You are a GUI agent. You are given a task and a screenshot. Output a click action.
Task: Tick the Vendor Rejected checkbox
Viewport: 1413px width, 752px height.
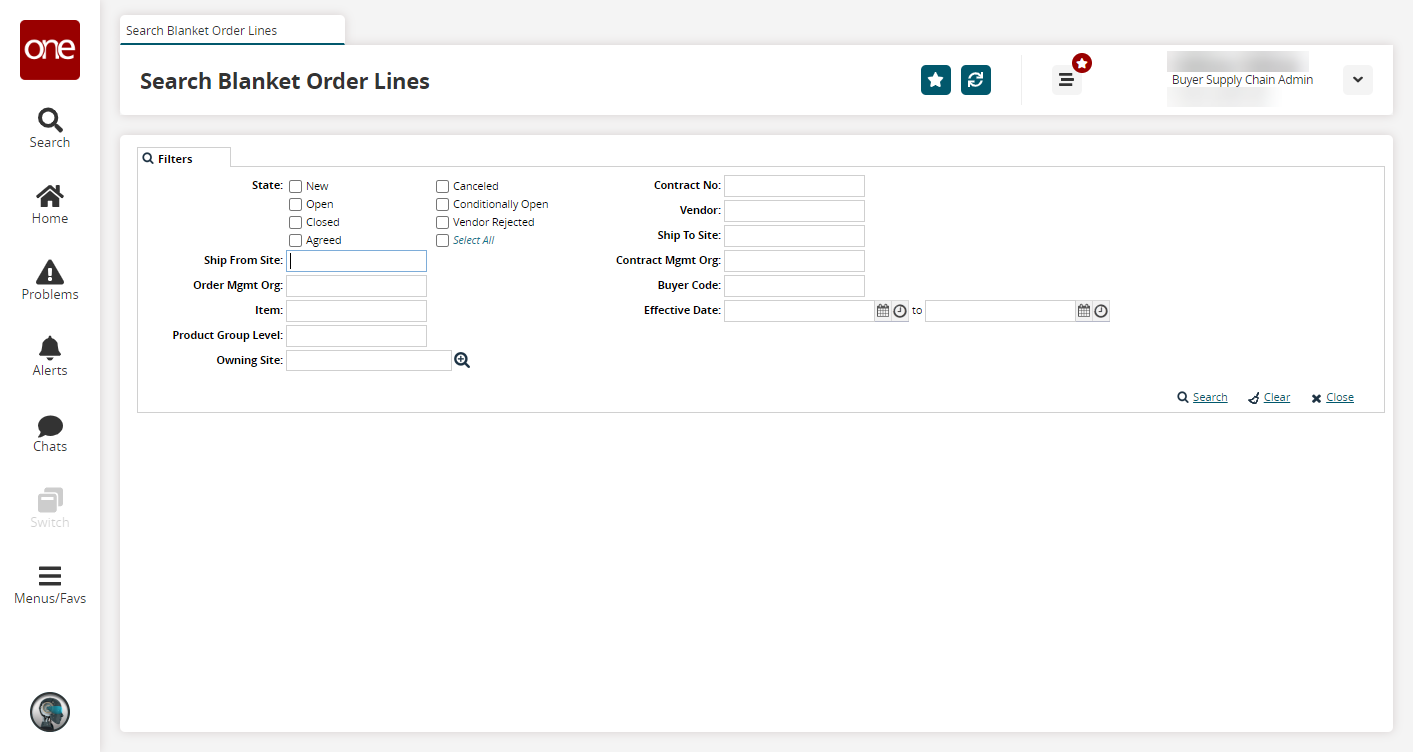pyautogui.click(x=442, y=222)
